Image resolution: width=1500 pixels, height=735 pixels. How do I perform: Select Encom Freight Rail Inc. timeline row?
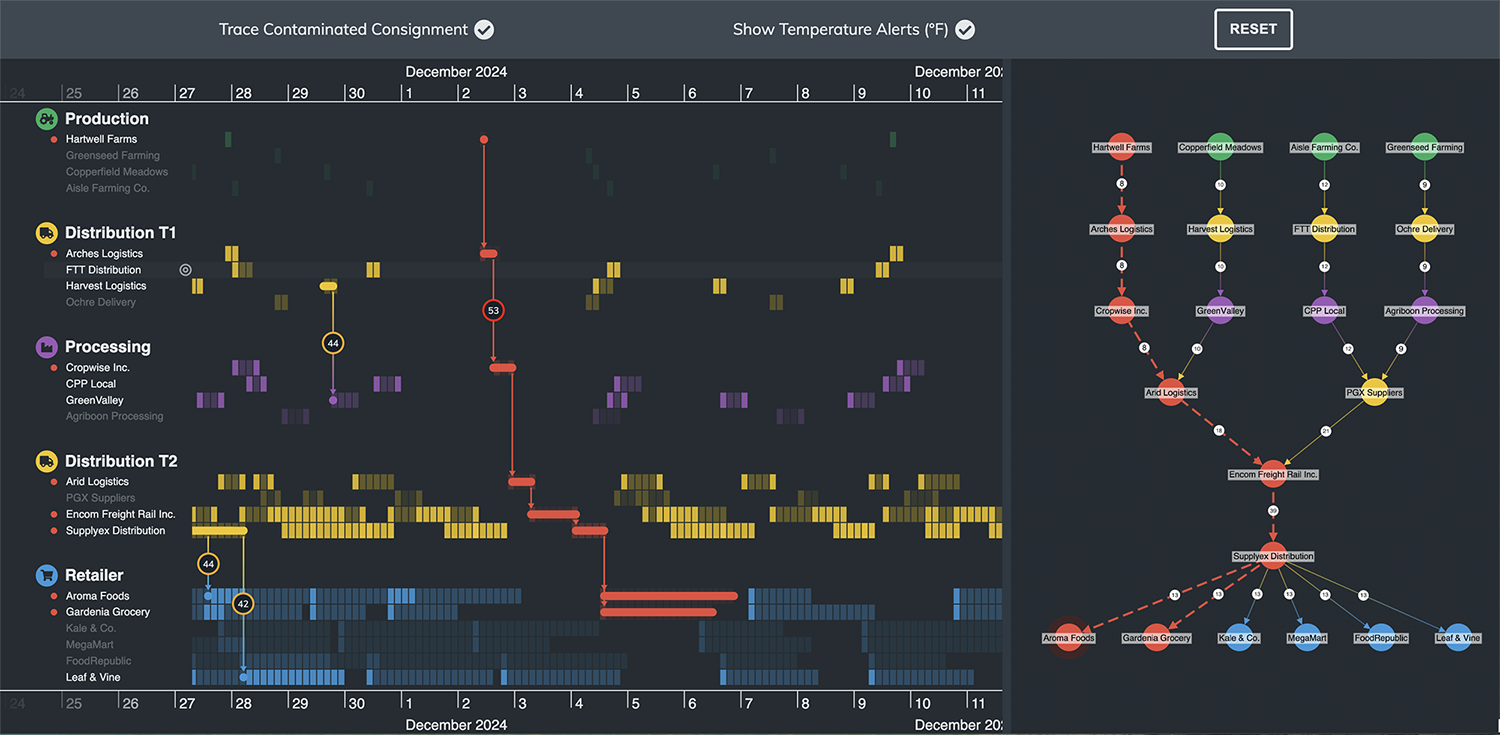coord(120,514)
